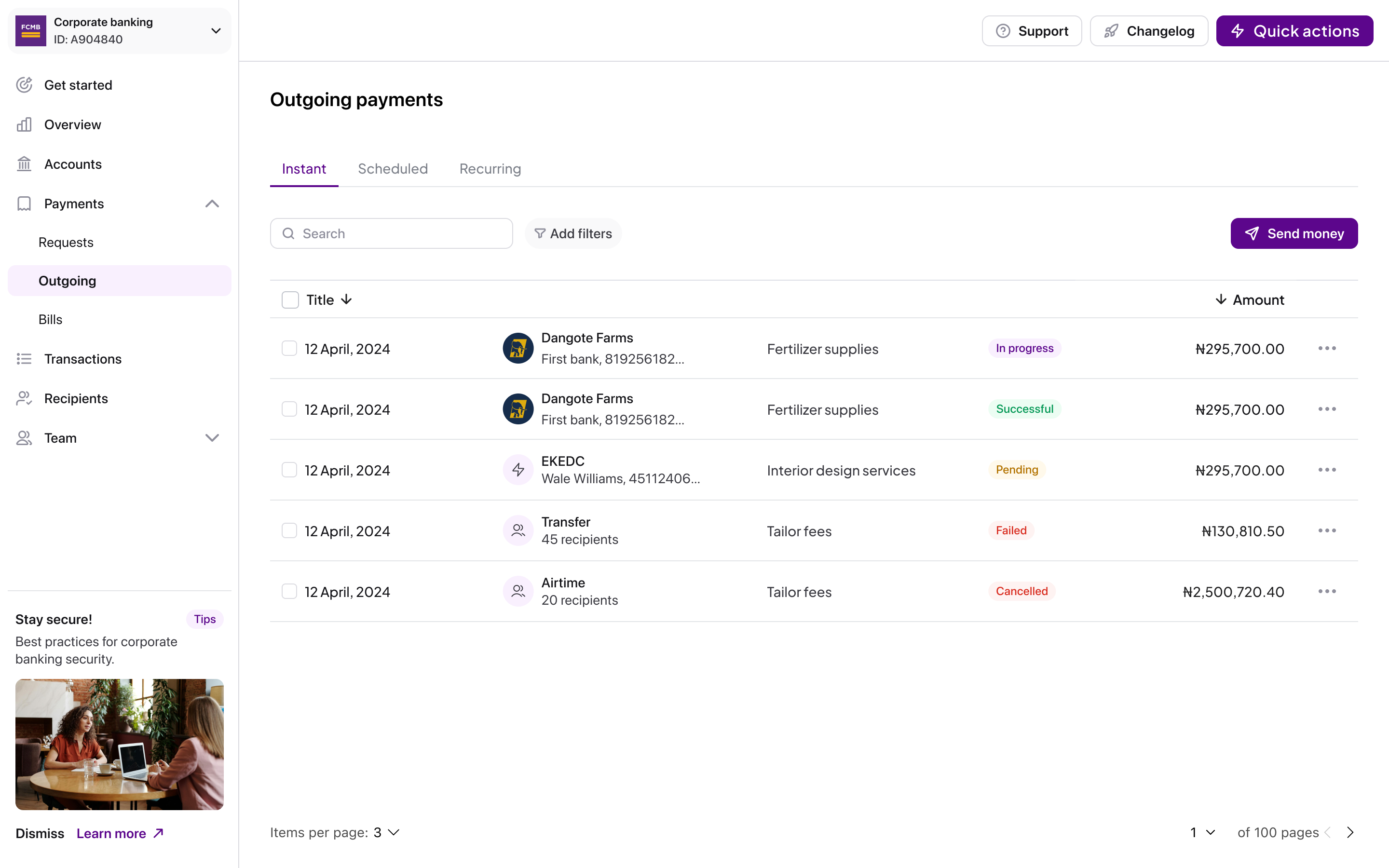1389x868 pixels.
Task: Open the Overview bar-chart icon
Action: coord(24,124)
